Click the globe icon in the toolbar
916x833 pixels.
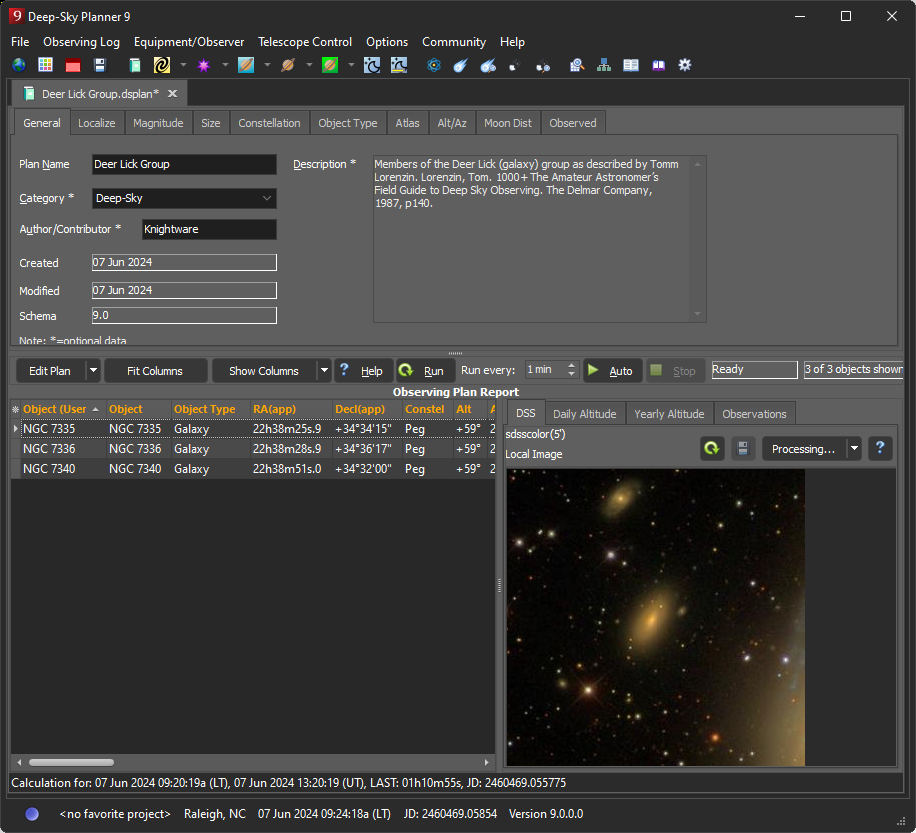click(x=19, y=65)
